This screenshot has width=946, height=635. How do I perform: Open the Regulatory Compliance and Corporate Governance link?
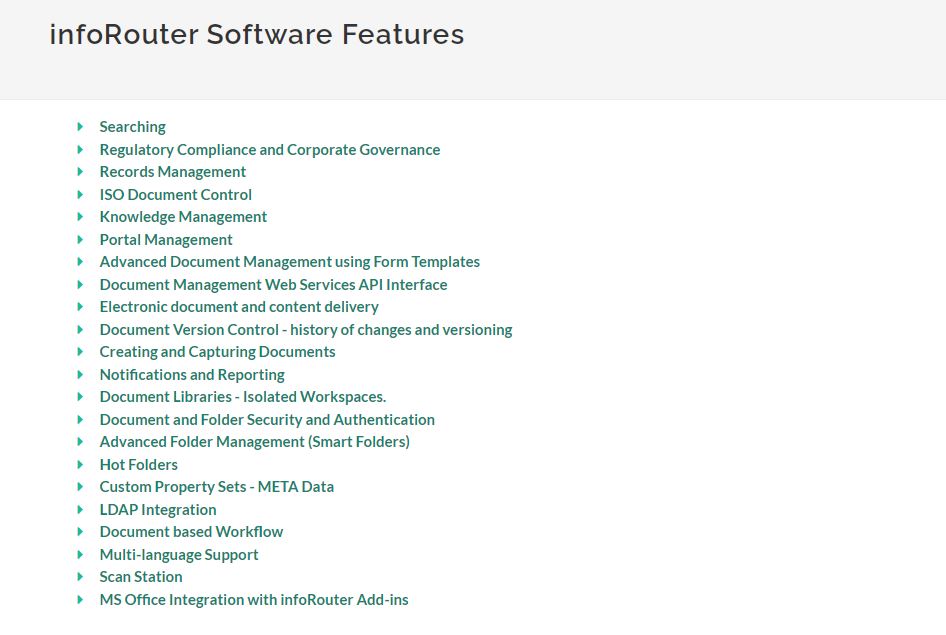coord(270,149)
